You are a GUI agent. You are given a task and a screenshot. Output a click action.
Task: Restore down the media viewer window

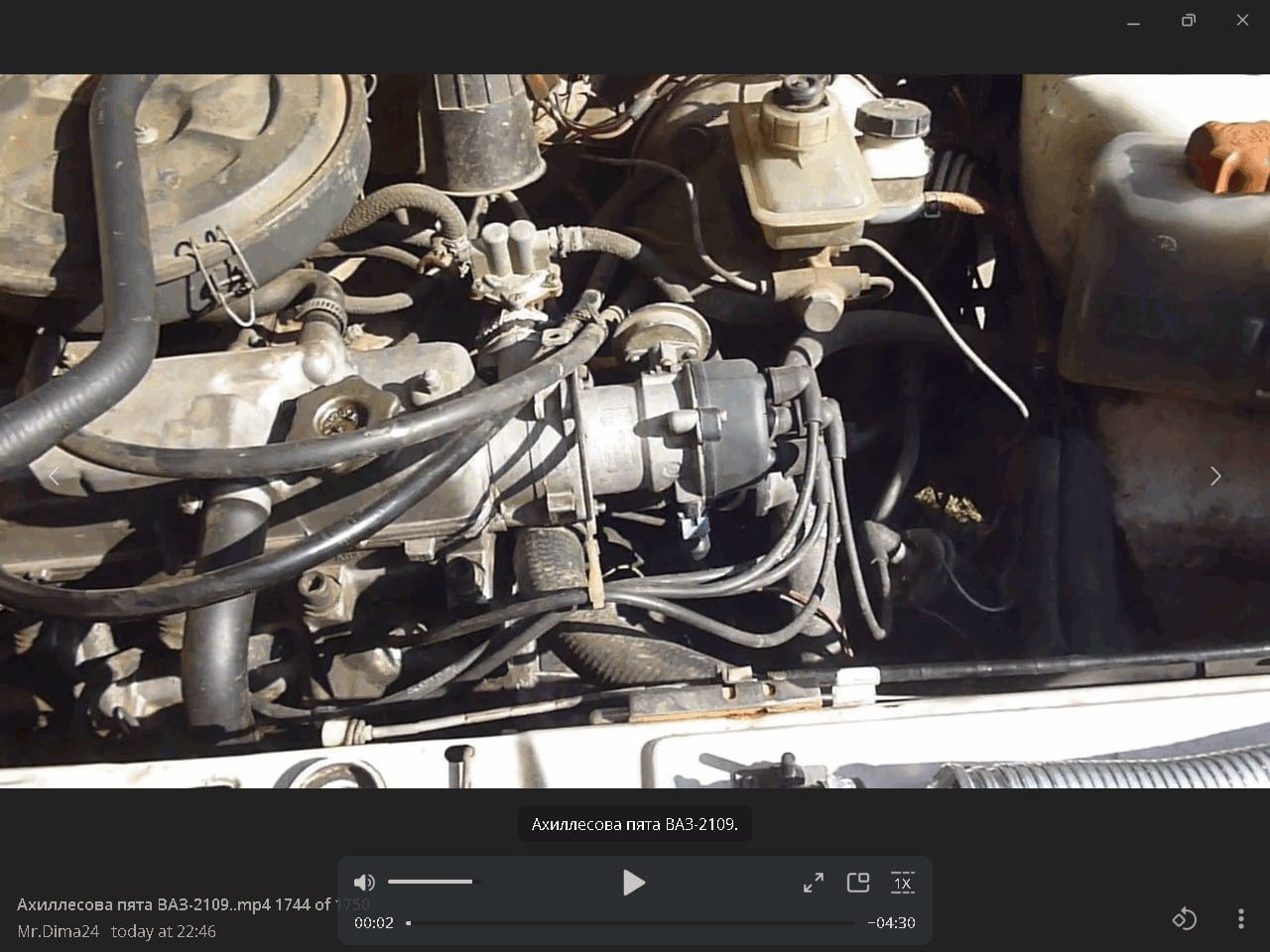[x=1189, y=20]
